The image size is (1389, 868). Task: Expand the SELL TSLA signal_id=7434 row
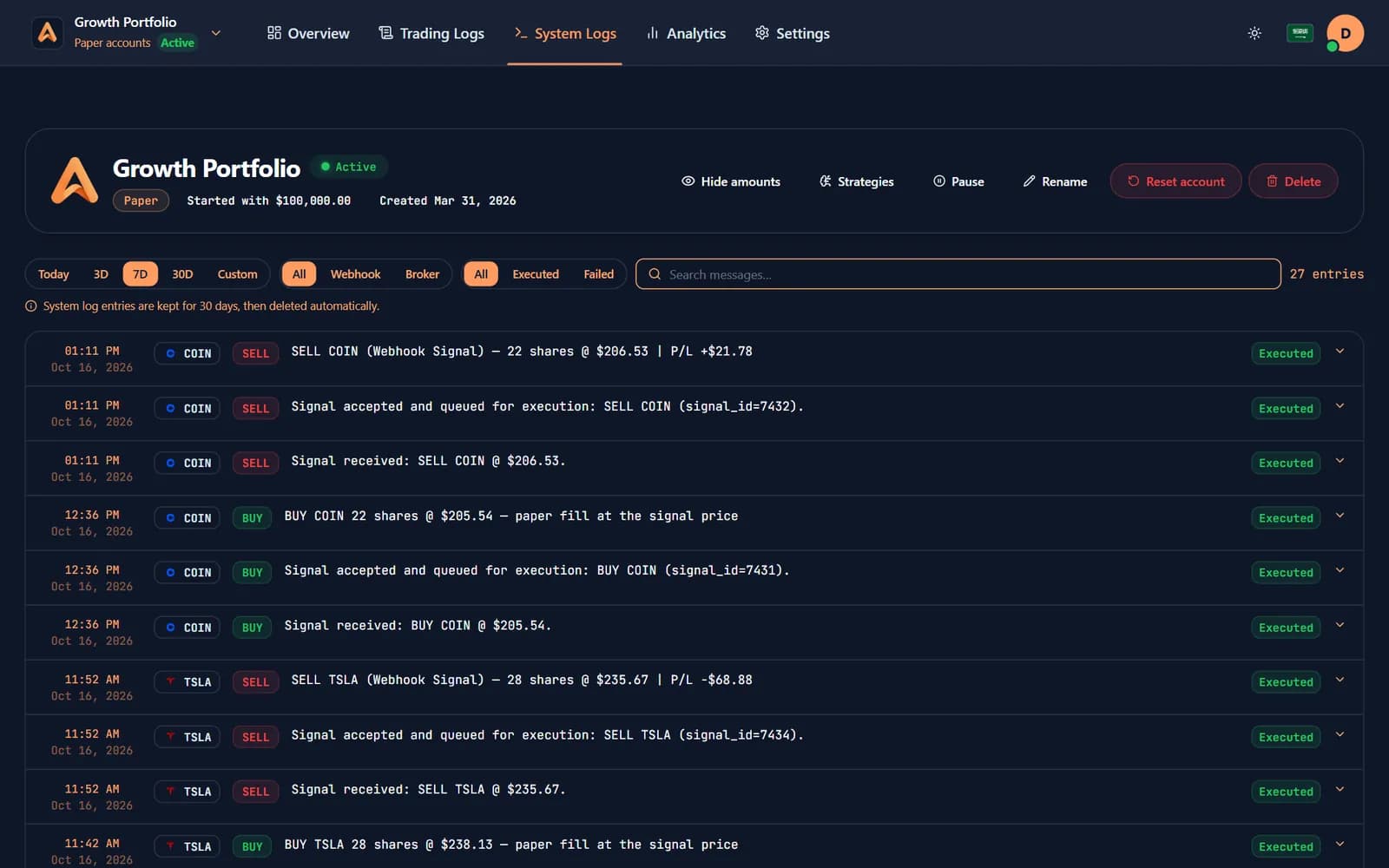point(1340,734)
